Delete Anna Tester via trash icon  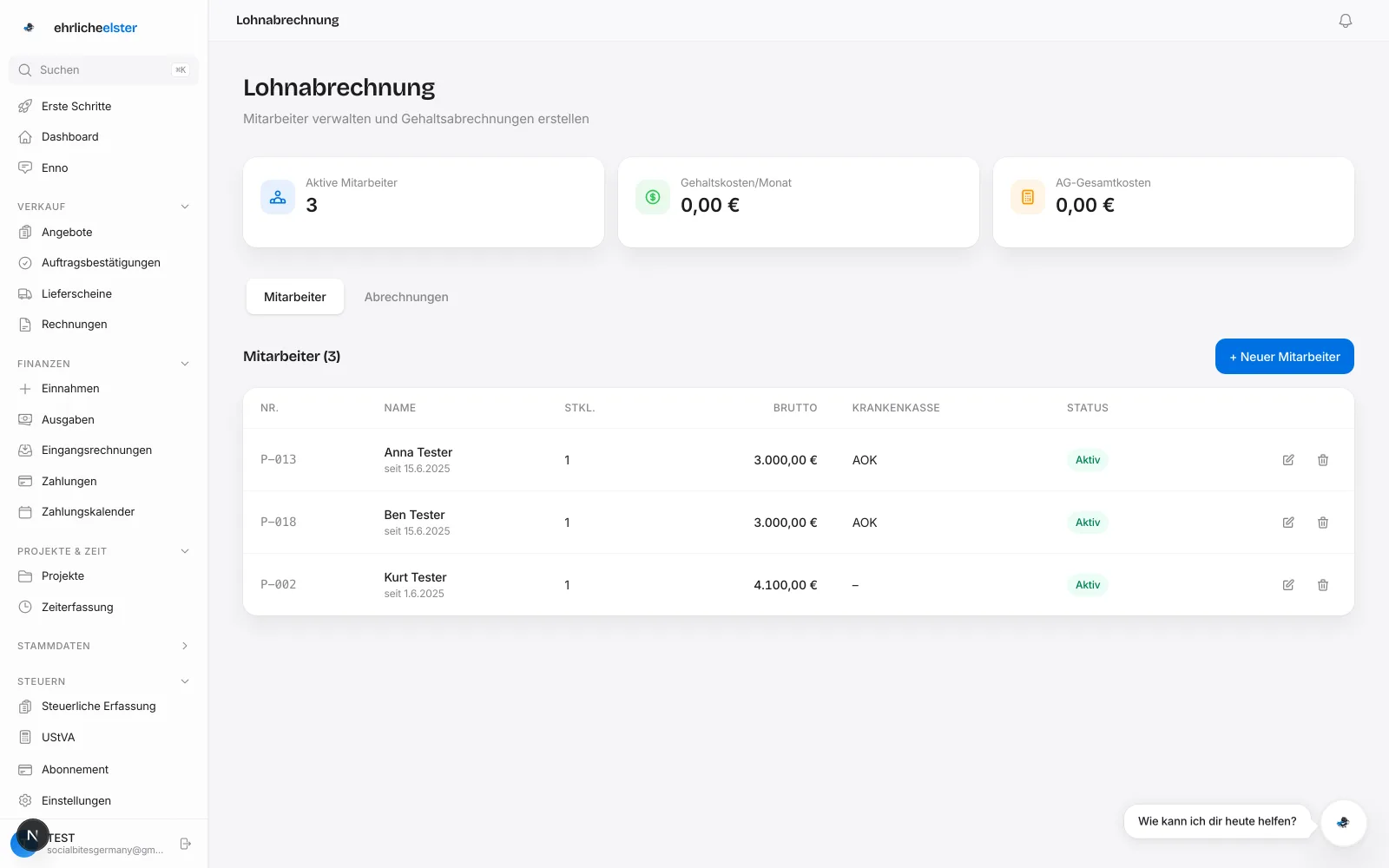pos(1323,460)
